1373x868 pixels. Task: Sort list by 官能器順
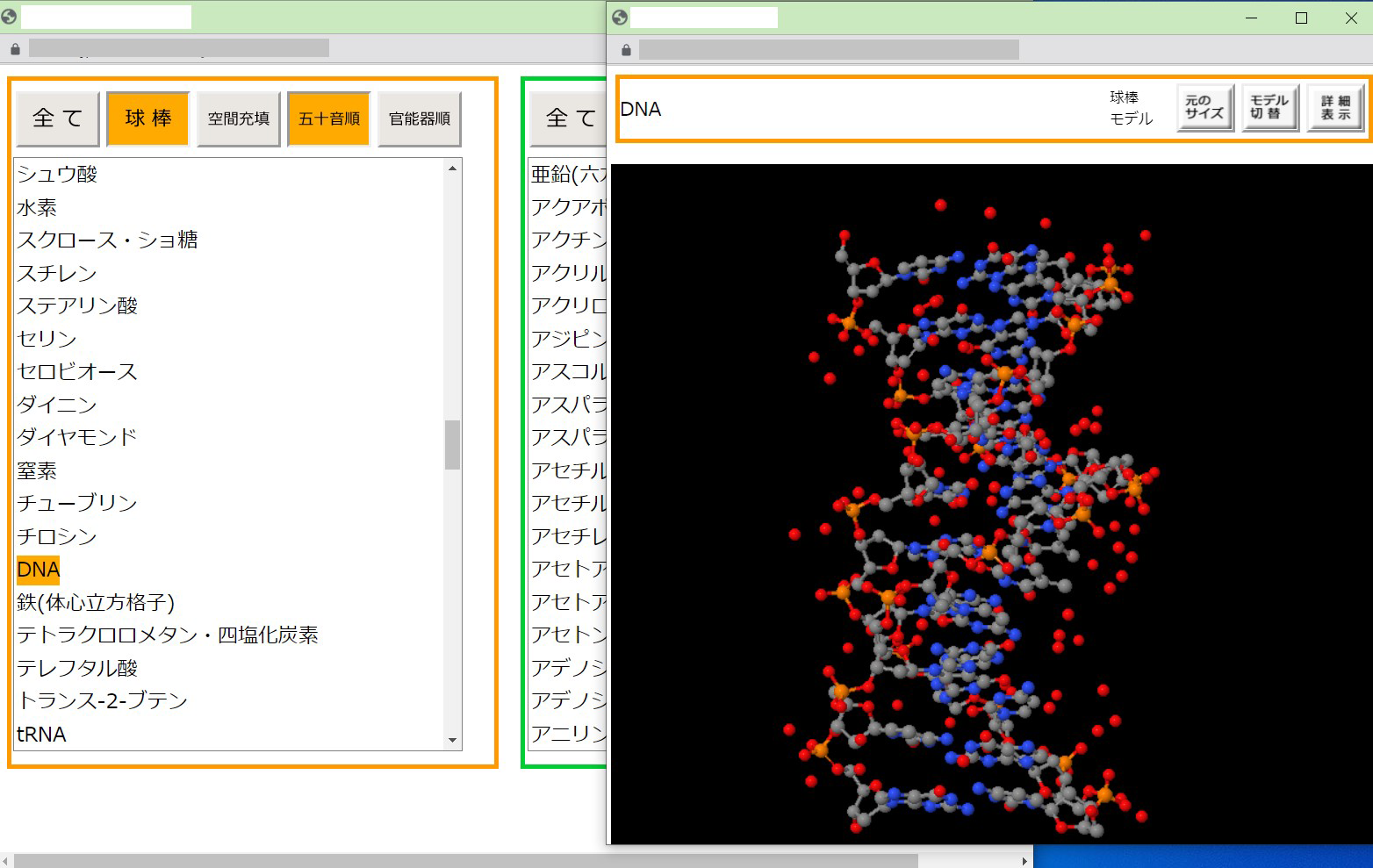pos(420,118)
